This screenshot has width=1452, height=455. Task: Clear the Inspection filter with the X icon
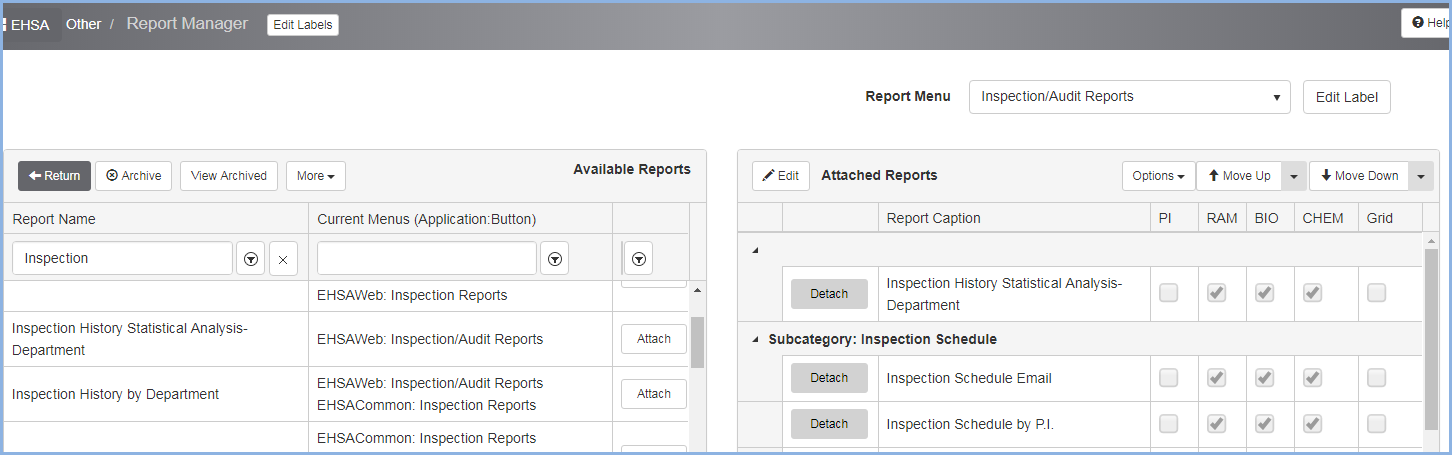pos(283,258)
